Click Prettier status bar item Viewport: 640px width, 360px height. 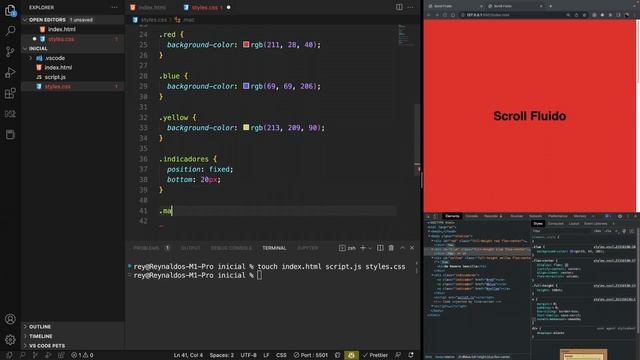(x=375, y=355)
